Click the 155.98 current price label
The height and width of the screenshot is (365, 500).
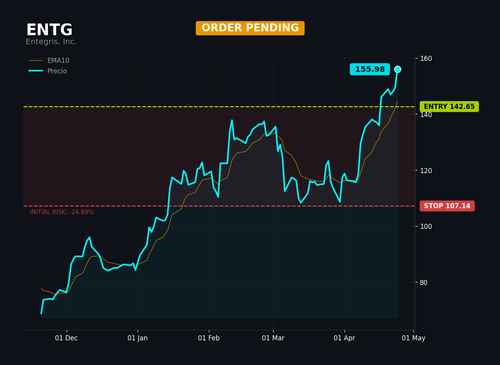pos(370,69)
